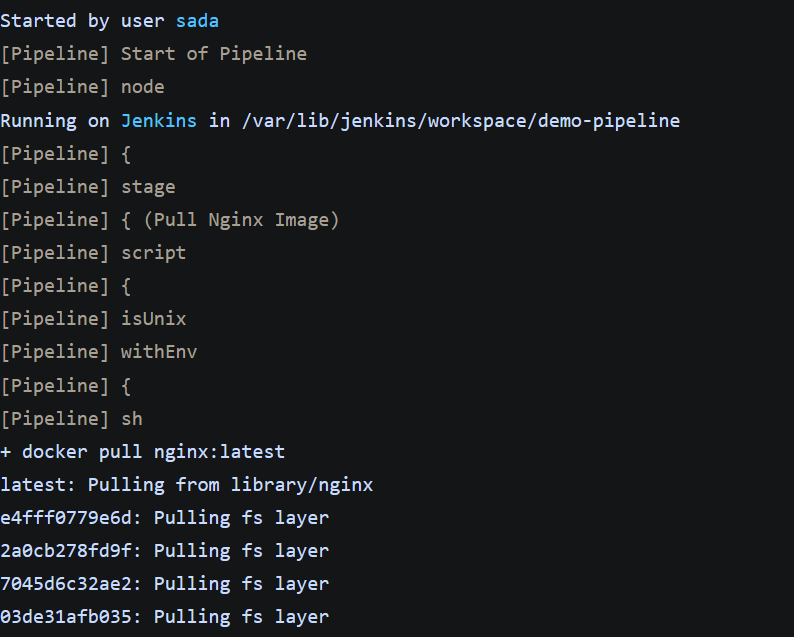Viewport: 794px width, 637px height.
Task: Click the withEnv pipeline step
Action: click(159, 352)
